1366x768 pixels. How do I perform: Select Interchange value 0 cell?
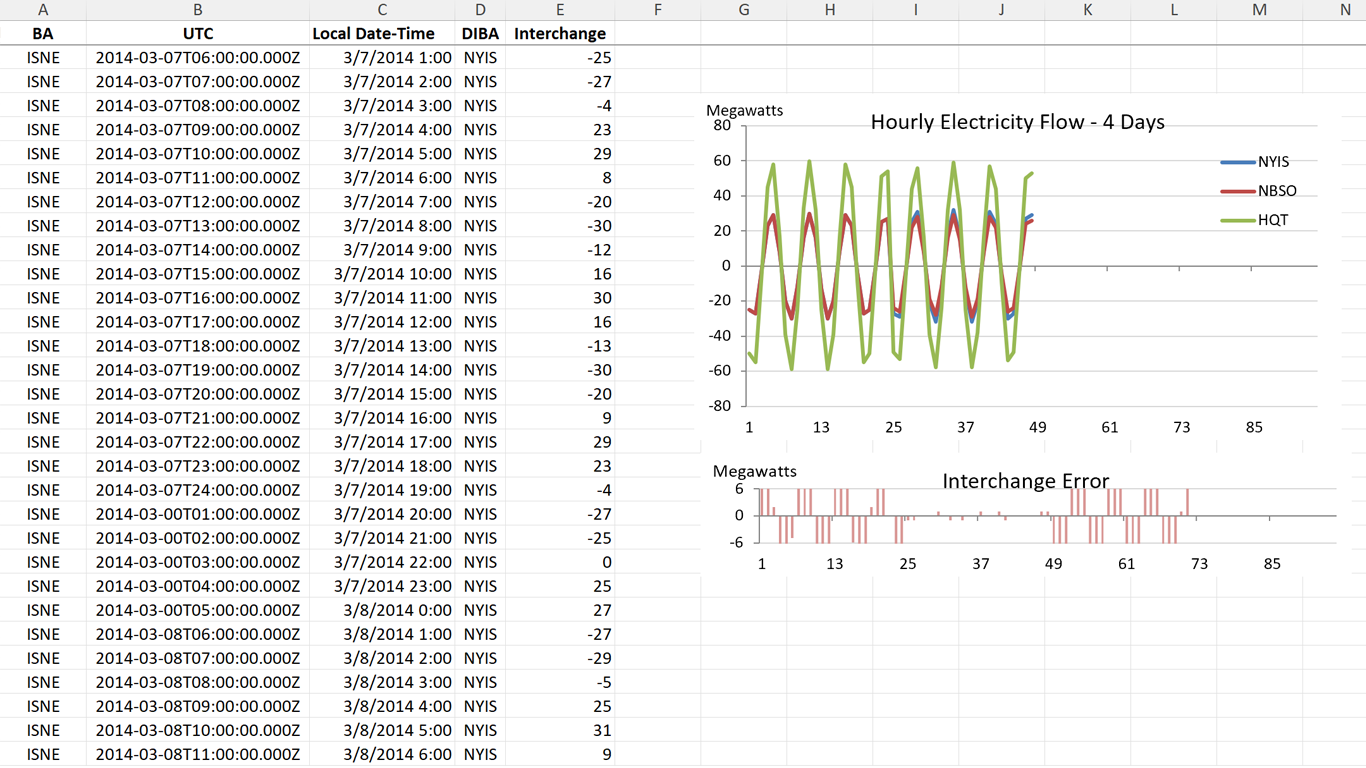coord(560,562)
